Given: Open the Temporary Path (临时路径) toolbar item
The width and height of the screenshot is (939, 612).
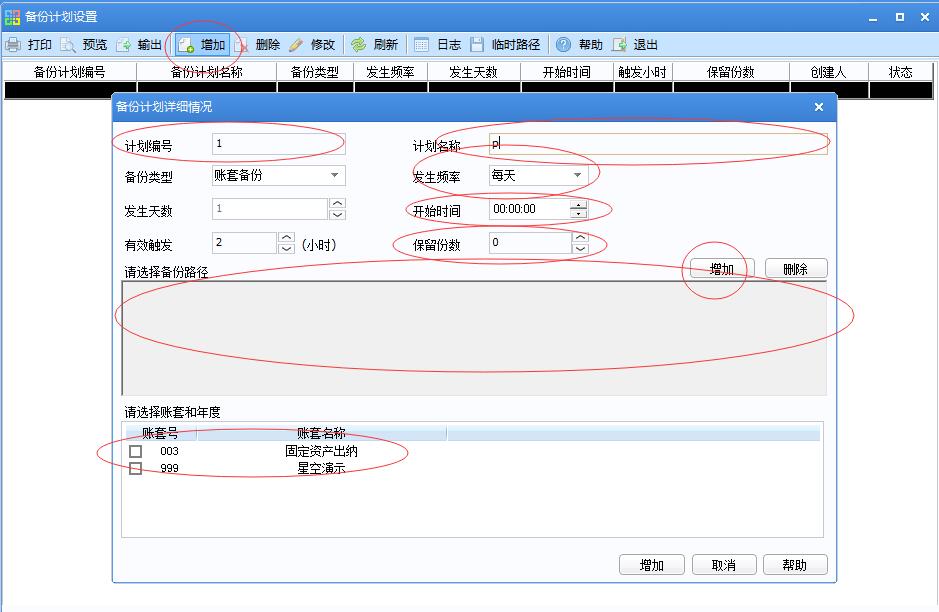Looking at the screenshot, I should click(x=477, y=45).
